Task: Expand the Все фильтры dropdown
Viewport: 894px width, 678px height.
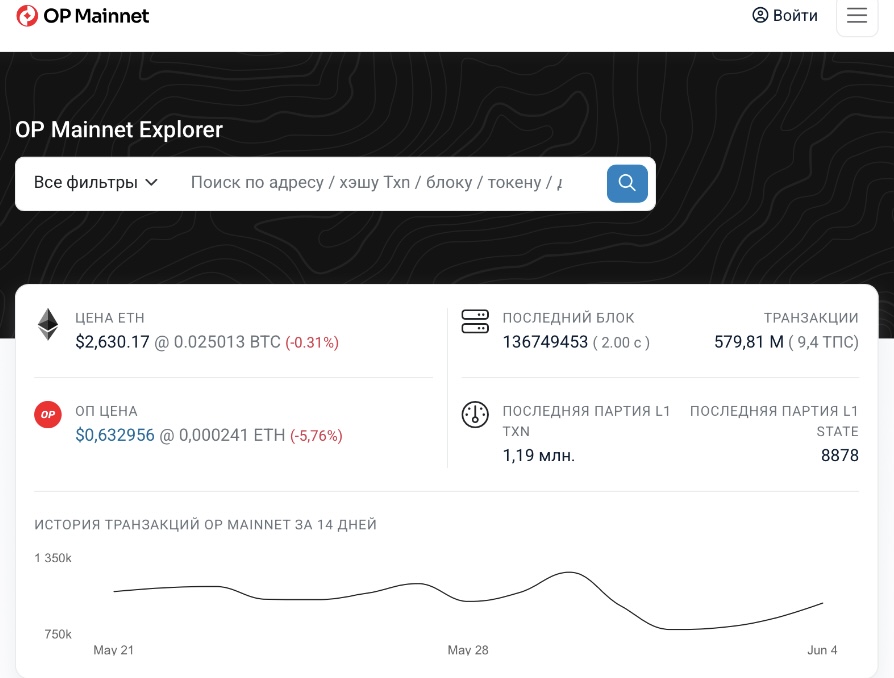Action: point(96,182)
